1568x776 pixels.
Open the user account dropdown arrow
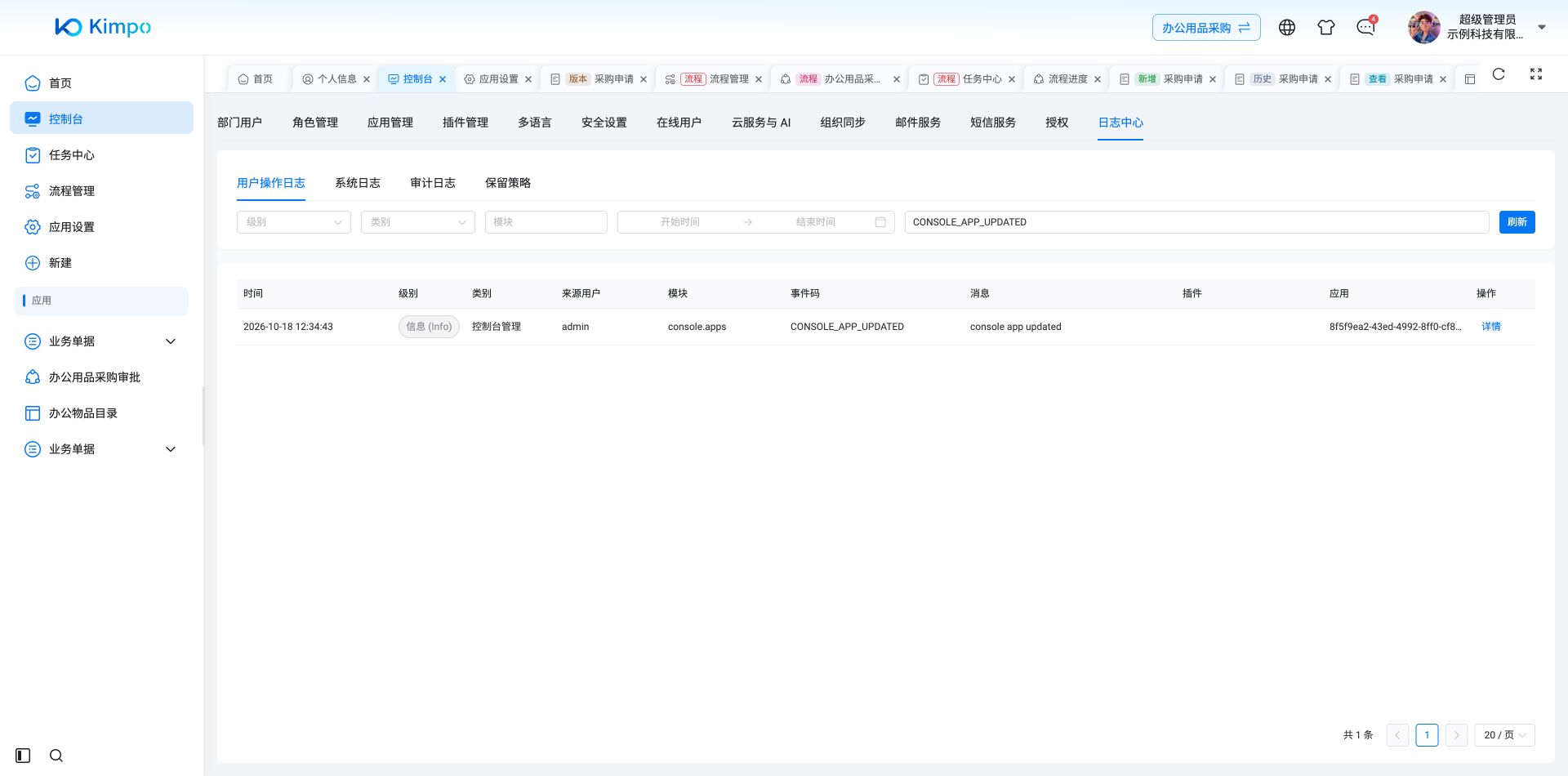(x=1542, y=27)
